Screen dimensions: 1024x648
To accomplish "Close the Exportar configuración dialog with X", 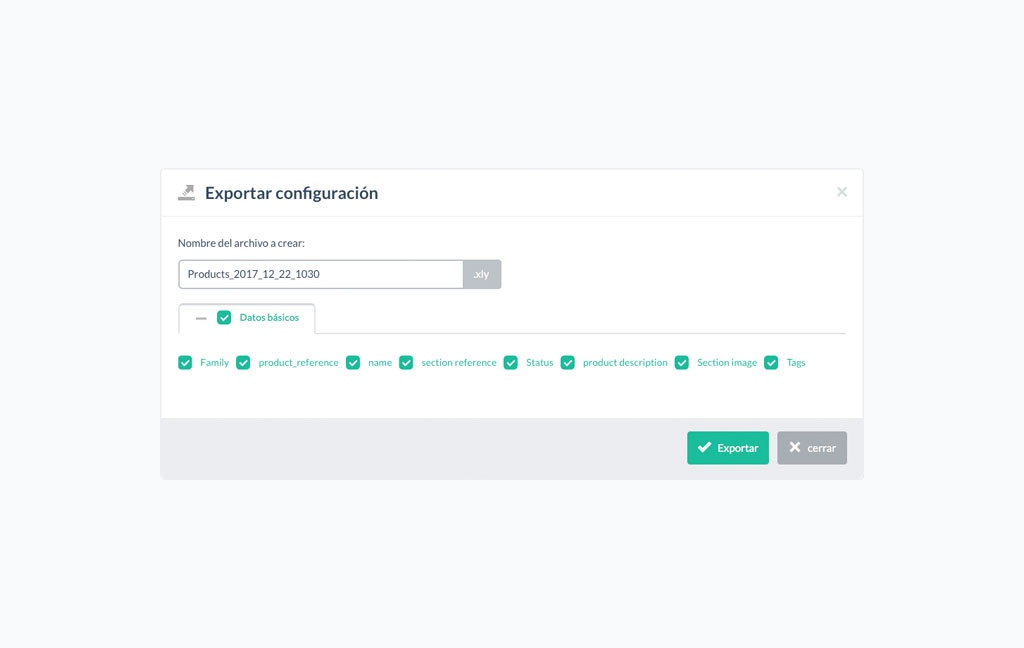I will (842, 191).
